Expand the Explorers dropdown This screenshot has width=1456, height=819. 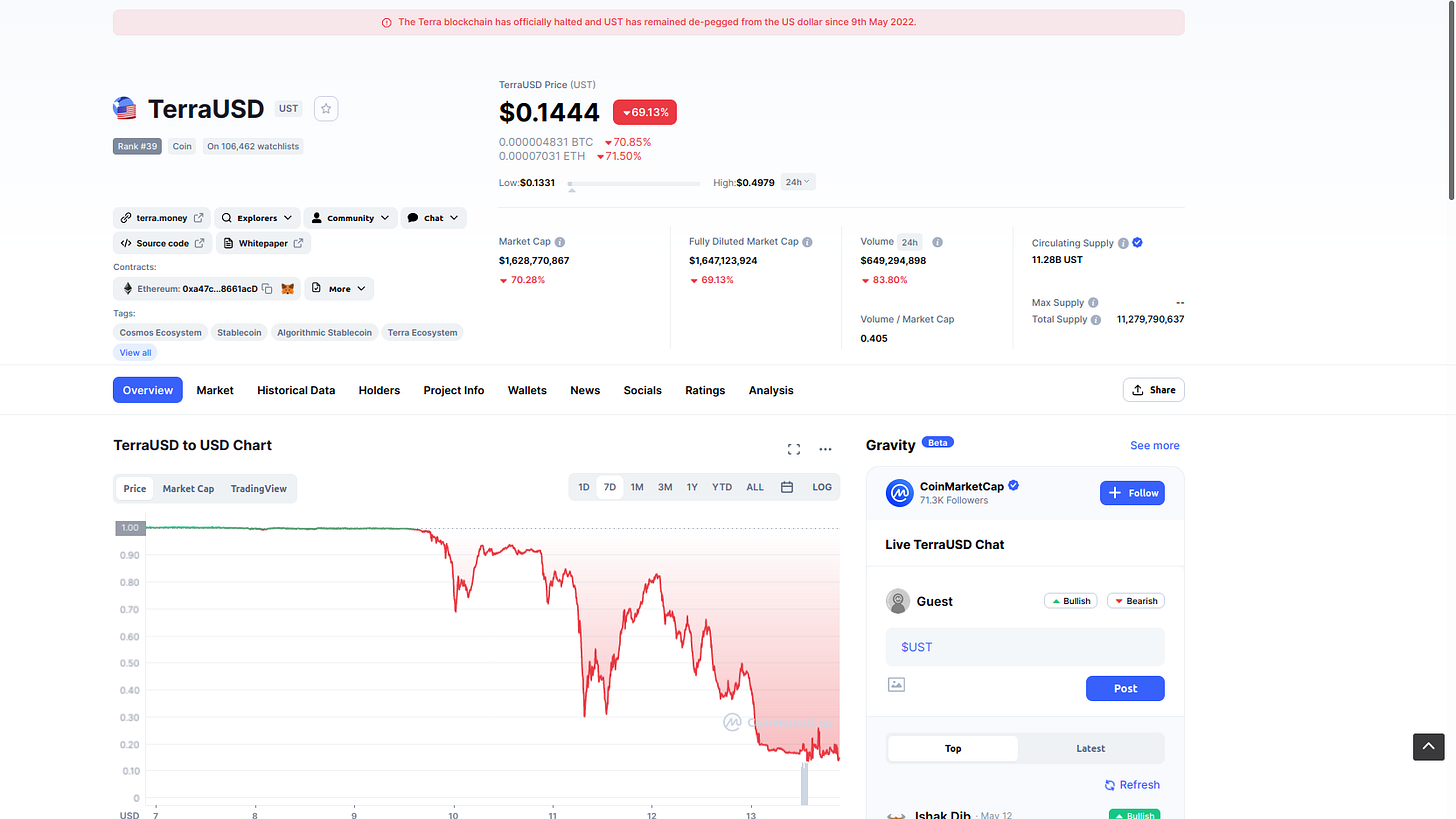coord(257,218)
